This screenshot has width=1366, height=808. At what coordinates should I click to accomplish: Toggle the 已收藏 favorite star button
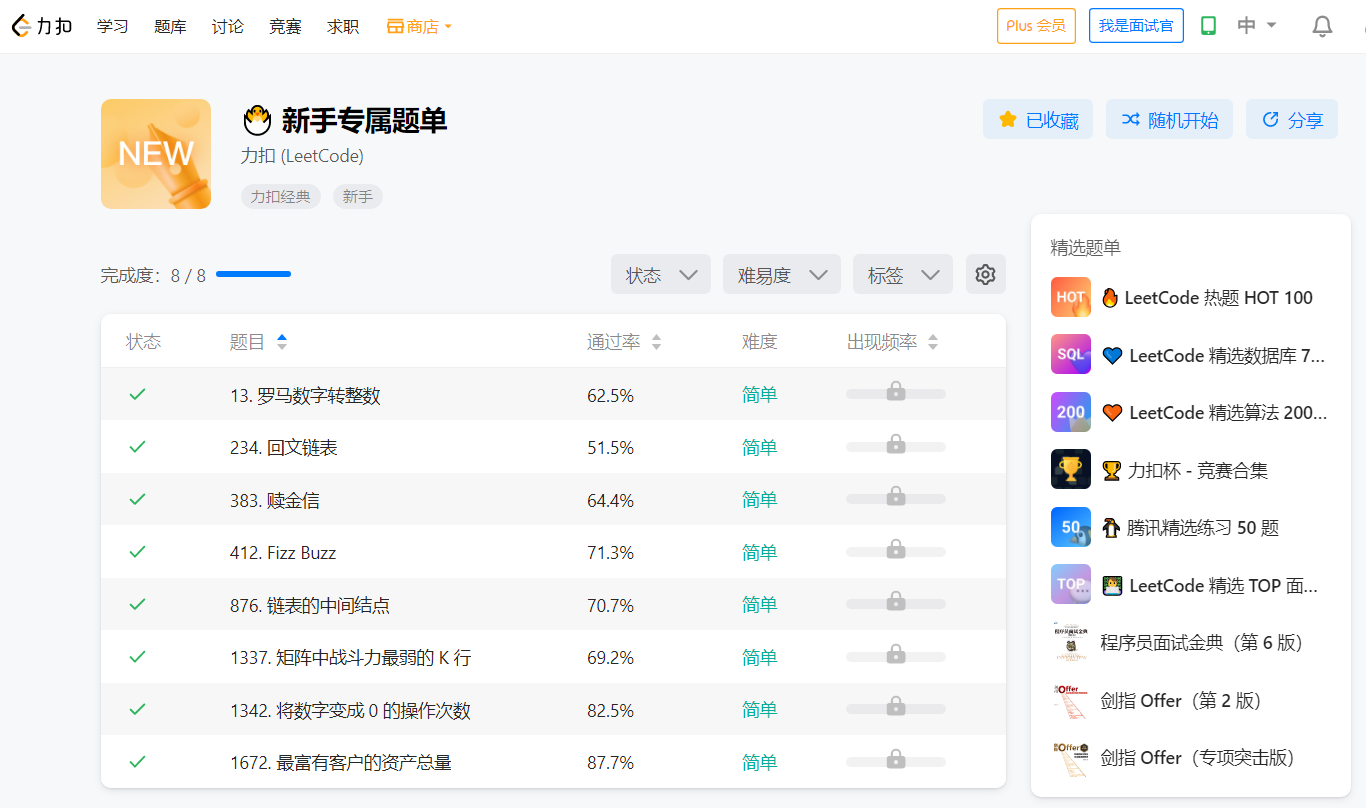1038,120
